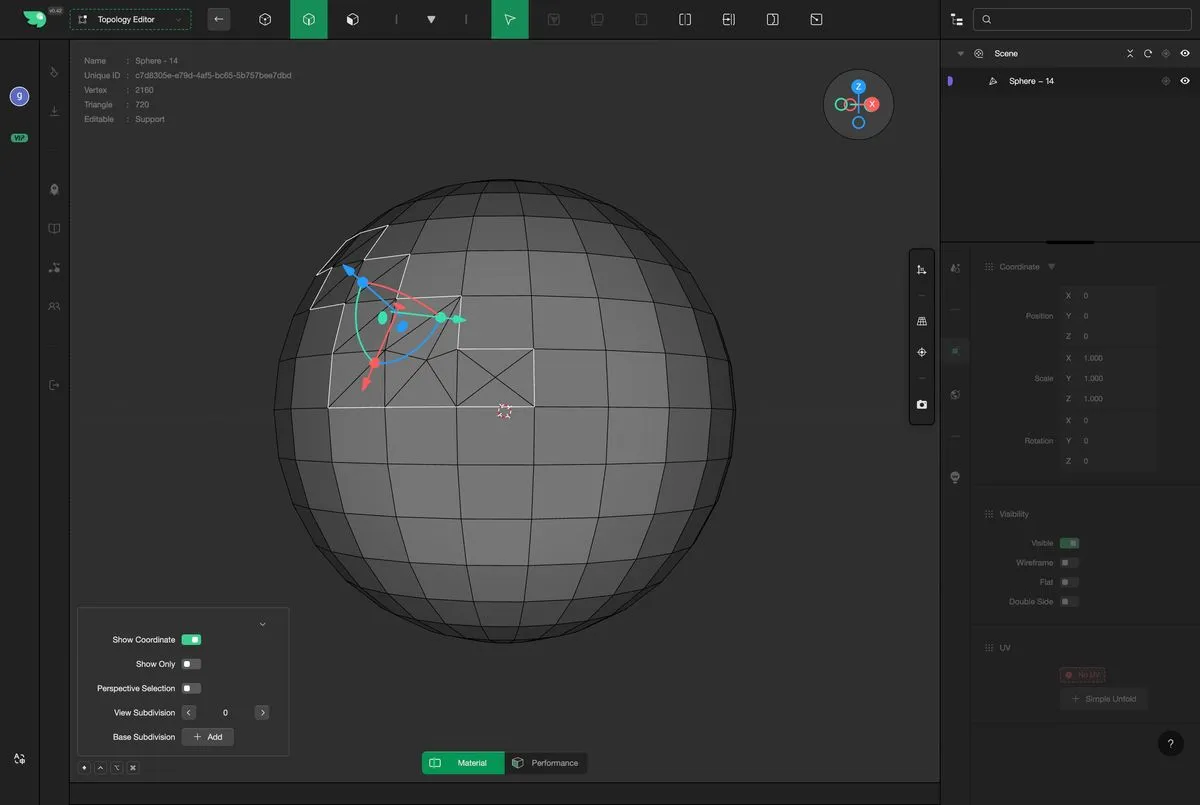
Task: Collapse the Scene tree node
Action: coord(961,53)
